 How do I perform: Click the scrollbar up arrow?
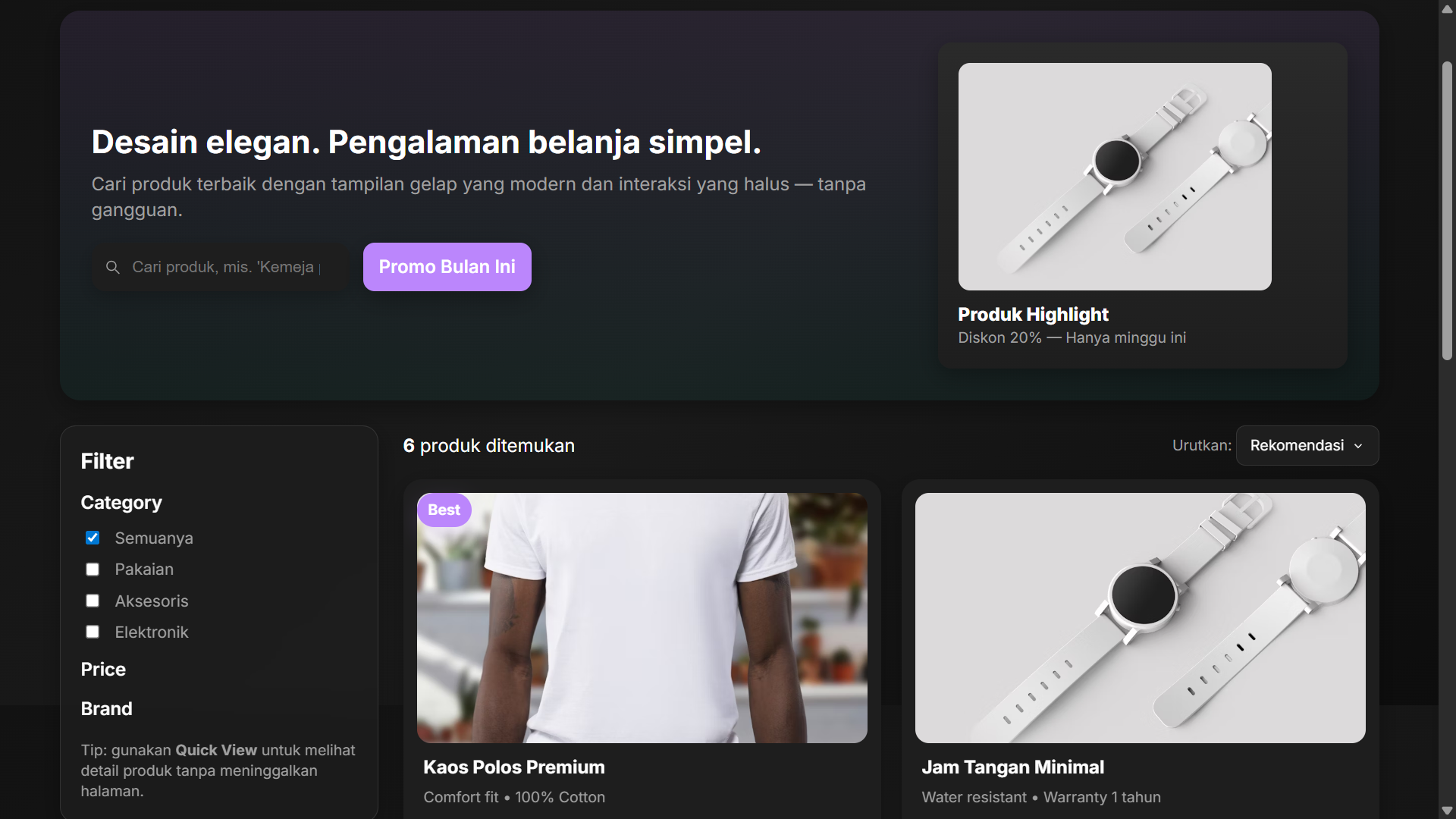tap(1447, 9)
